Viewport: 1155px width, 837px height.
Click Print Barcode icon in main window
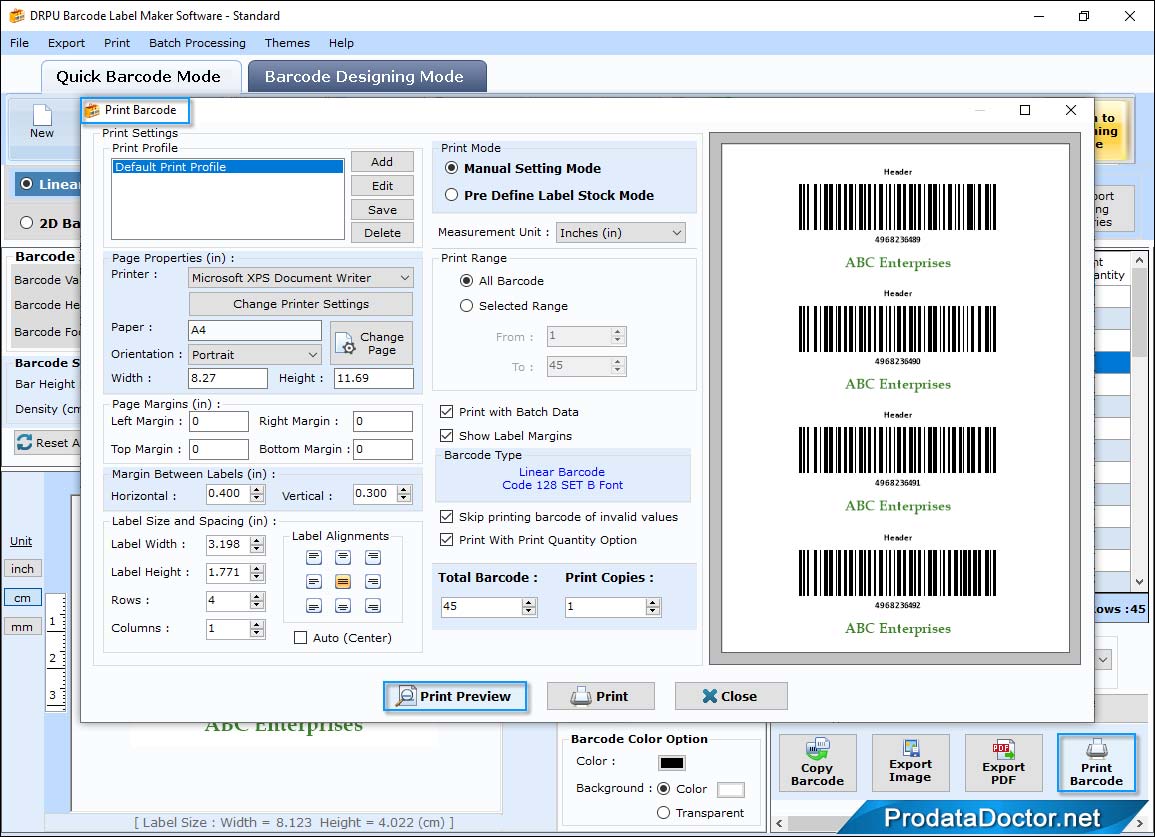click(x=1096, y=749)
